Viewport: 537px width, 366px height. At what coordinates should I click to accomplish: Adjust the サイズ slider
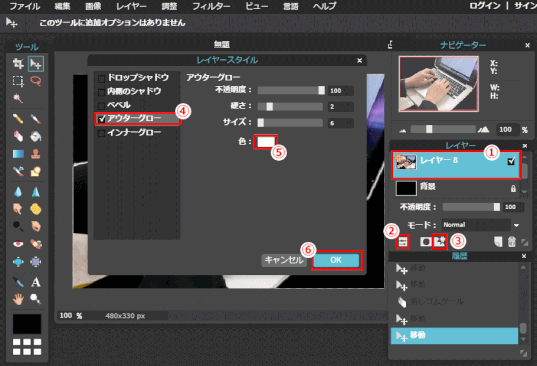290,123
